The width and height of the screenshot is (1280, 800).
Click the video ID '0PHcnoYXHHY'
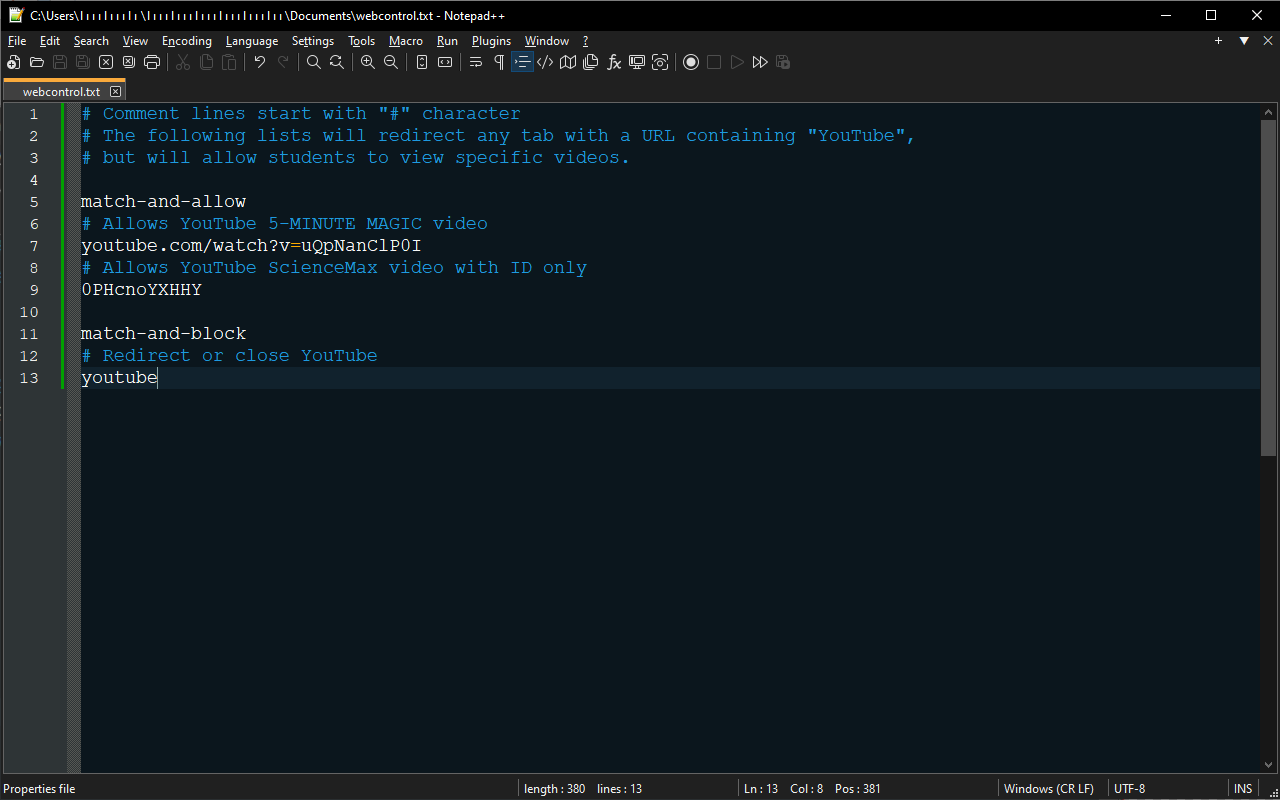[x=141, y=289]
